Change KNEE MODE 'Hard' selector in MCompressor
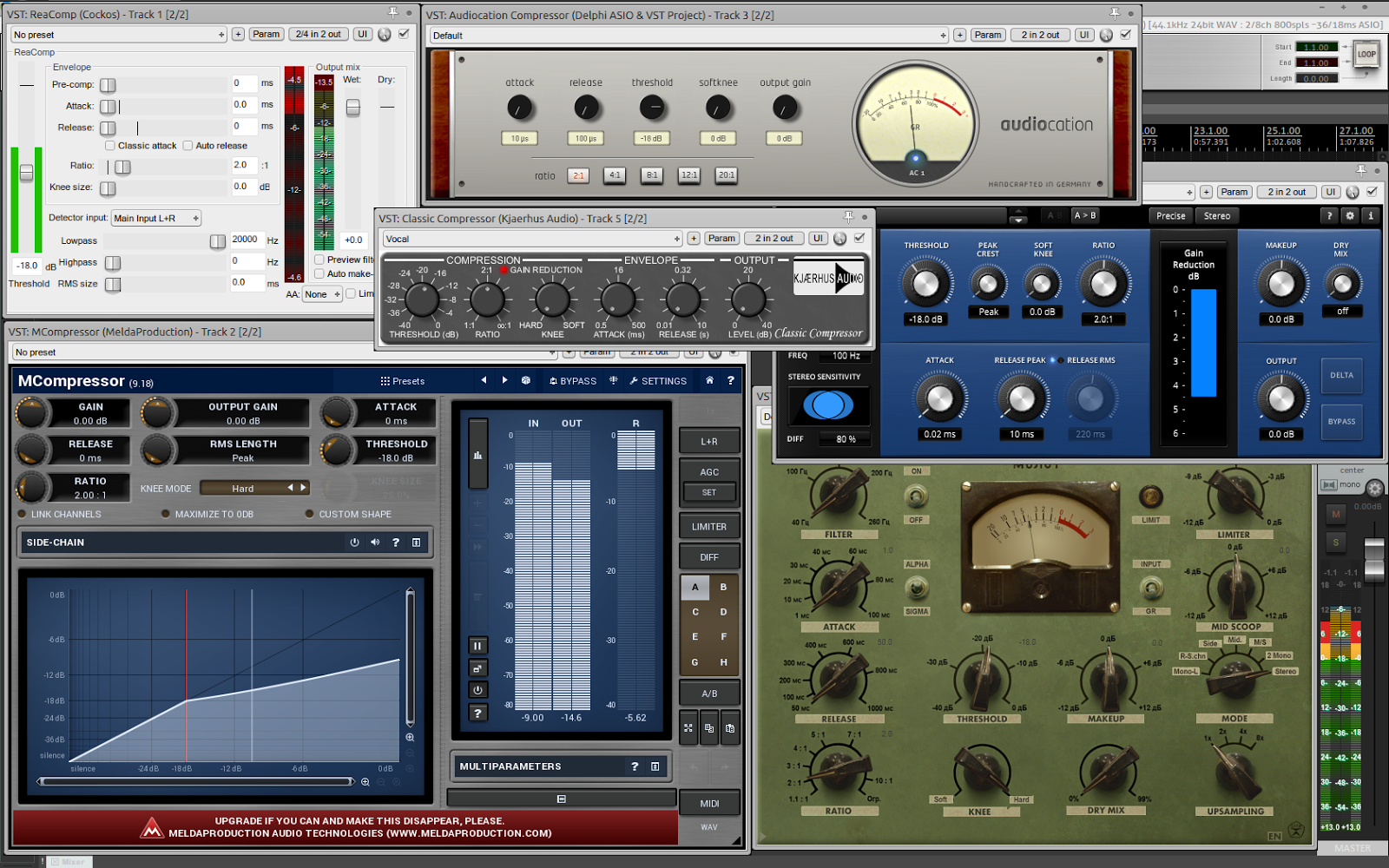This screenshot has height=868, width=1389. click(x=254, y=488)
